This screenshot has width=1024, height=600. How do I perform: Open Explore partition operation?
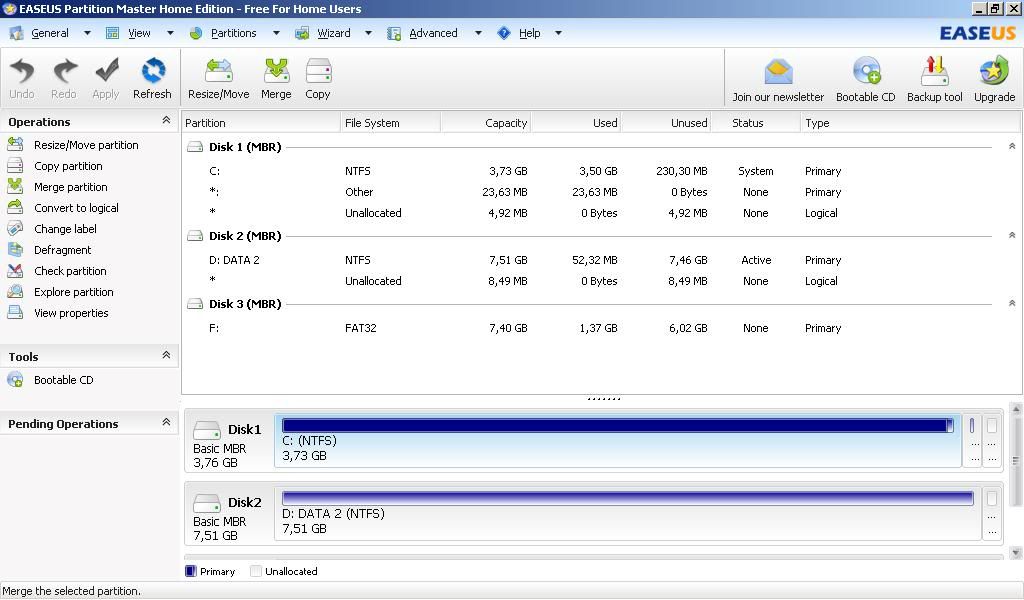(74, 292)
